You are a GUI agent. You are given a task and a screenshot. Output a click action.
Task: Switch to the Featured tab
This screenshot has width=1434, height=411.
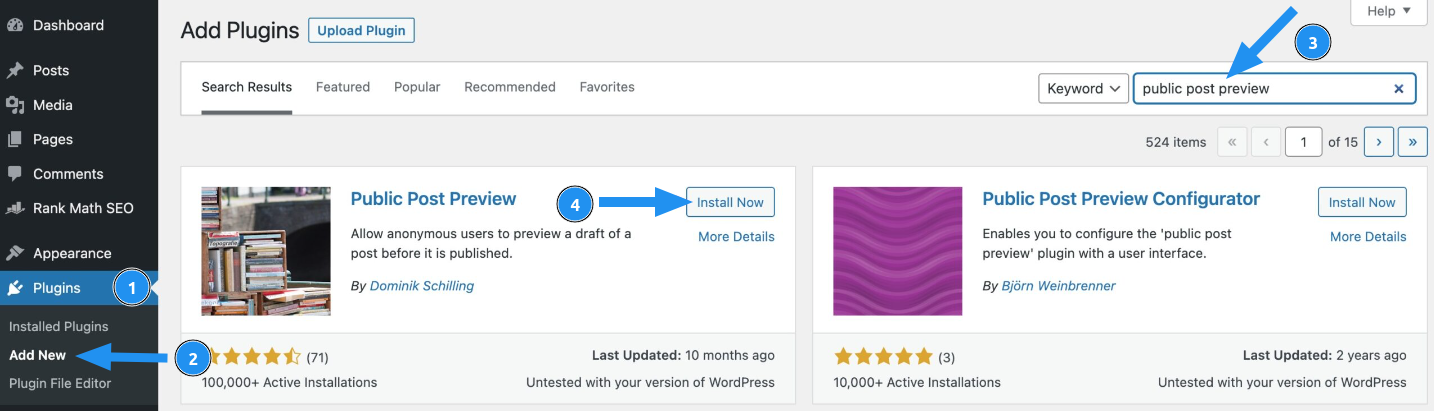point(343,87)
